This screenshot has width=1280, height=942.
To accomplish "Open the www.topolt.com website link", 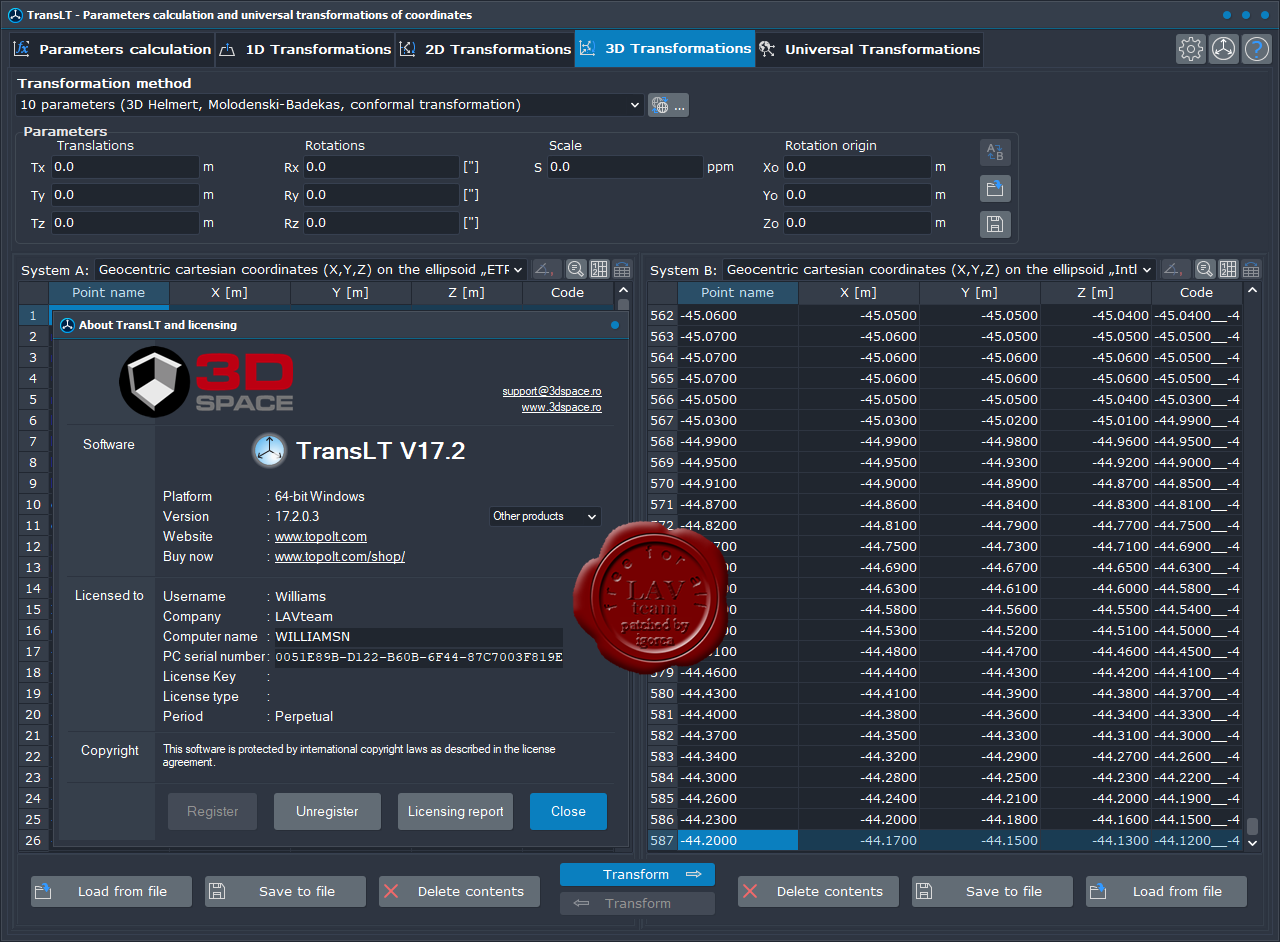I will click(x=321, y=537).
